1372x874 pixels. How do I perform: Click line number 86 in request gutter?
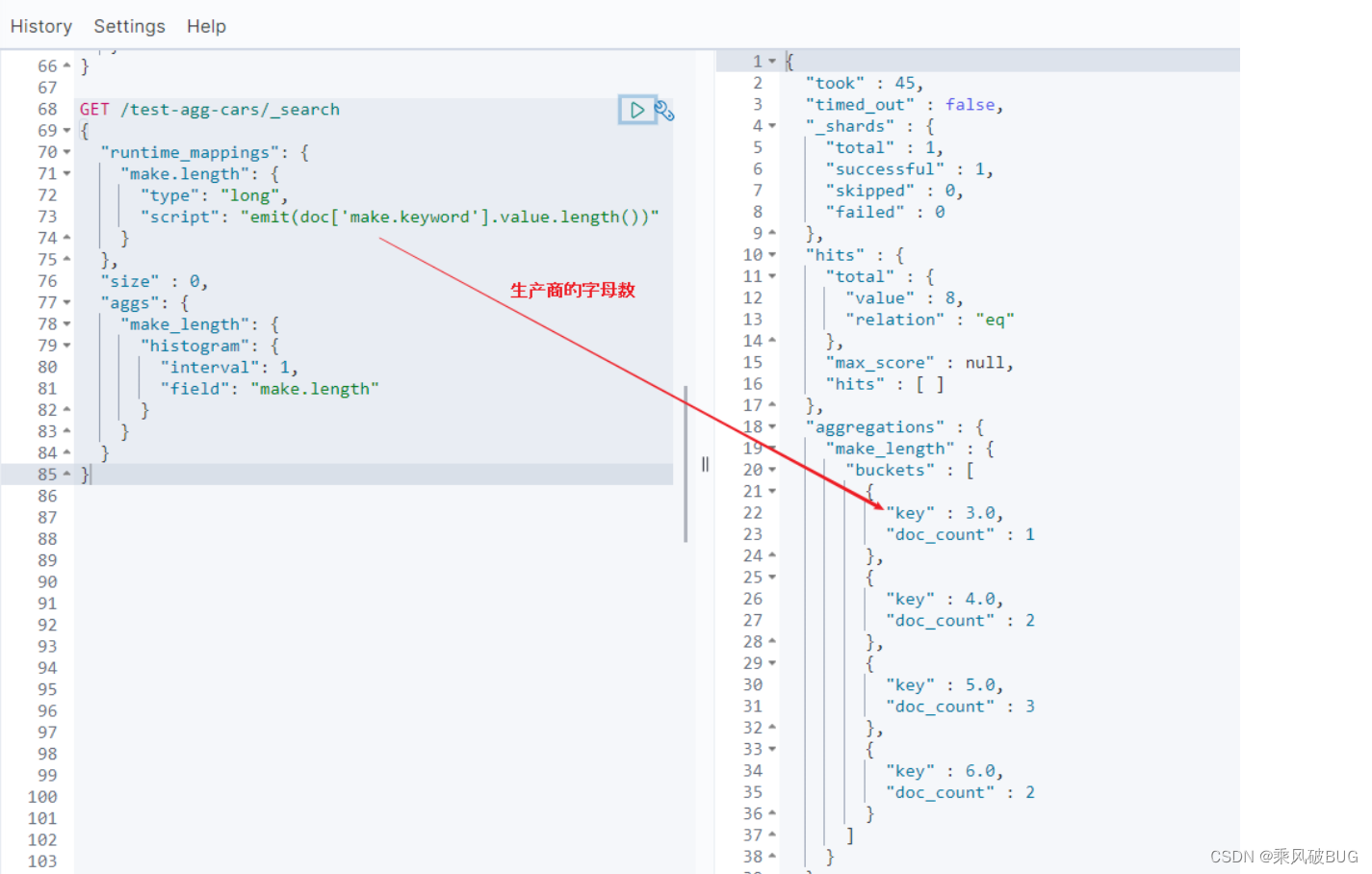click(x=47, y=496)
